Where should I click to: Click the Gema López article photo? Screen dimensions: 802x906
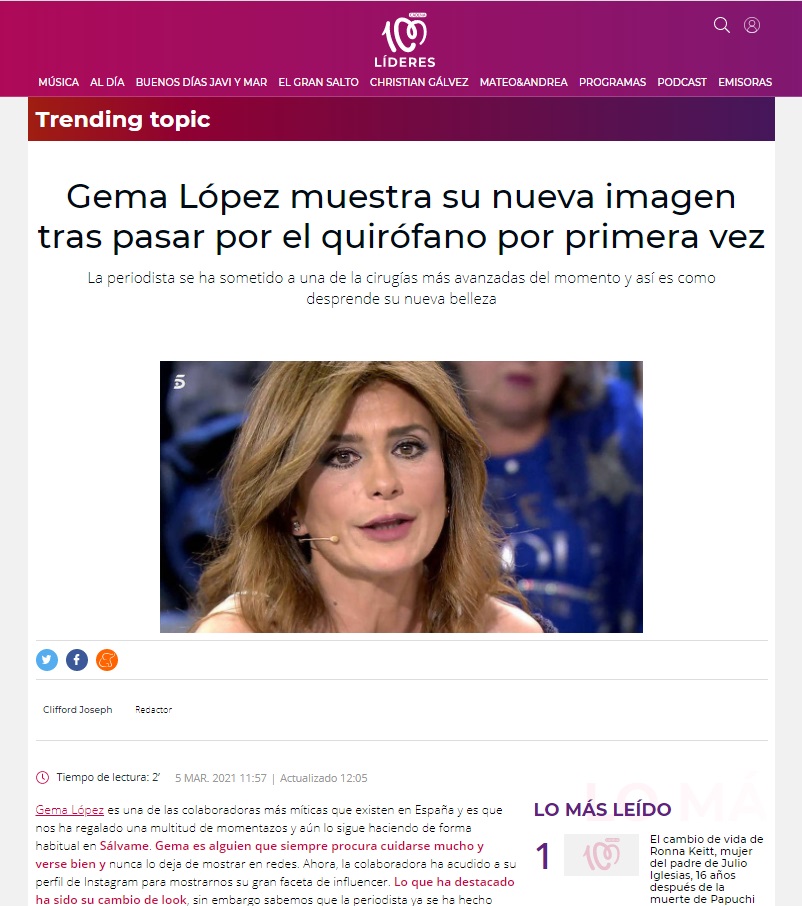(x=401, y=497)
